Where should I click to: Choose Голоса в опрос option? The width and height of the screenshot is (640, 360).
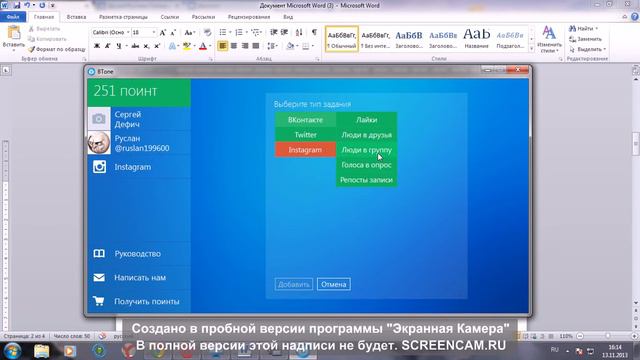(367, 165)
